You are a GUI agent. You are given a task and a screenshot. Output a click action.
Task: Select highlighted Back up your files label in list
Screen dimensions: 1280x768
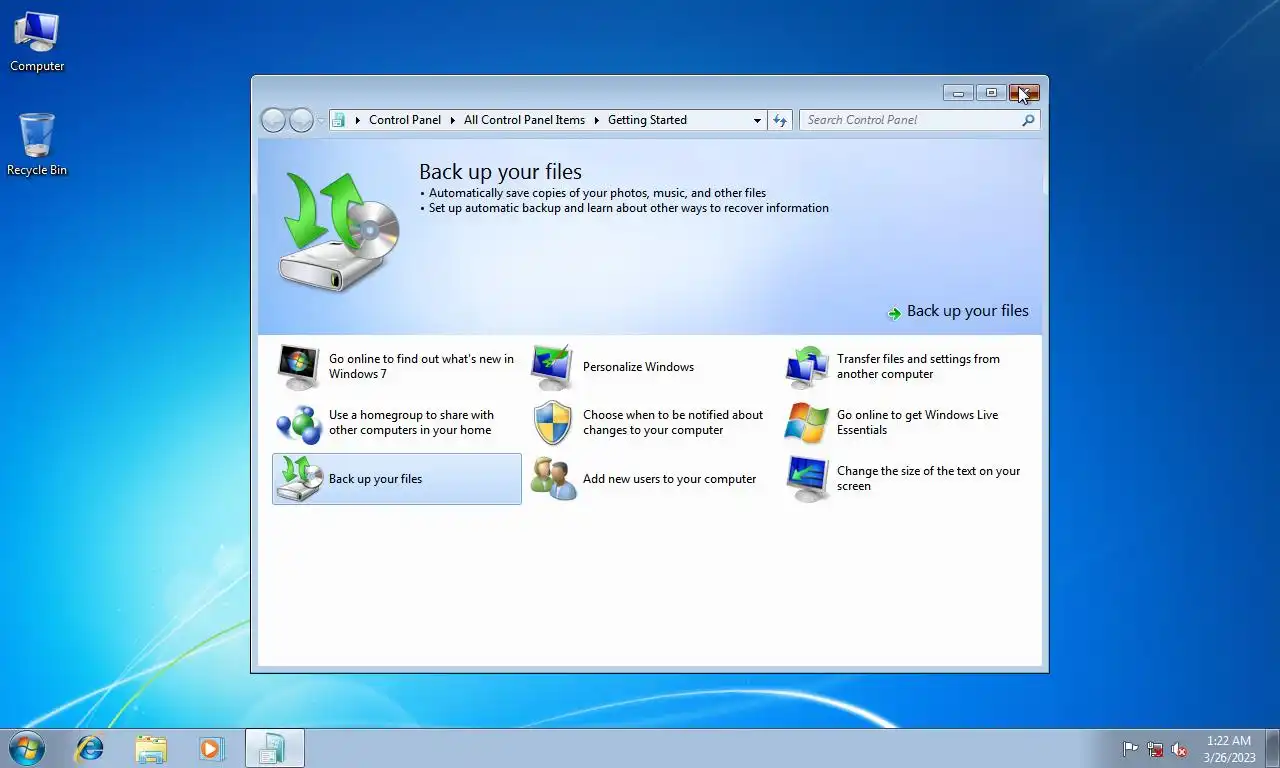coord(375,479)
